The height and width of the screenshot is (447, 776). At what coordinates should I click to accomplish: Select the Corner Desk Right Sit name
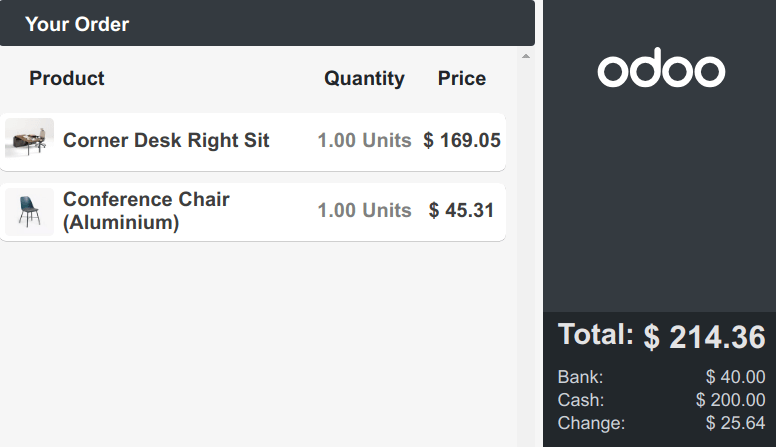[166, 140]
